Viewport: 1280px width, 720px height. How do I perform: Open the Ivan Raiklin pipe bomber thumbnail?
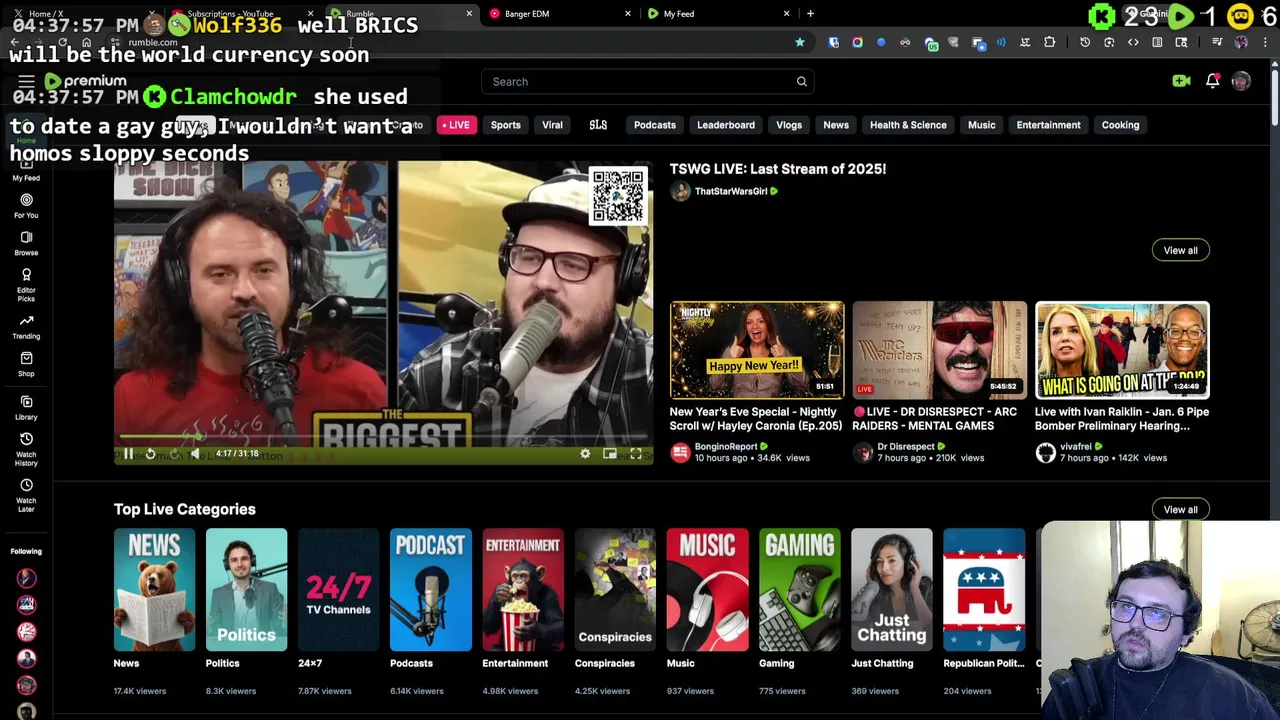[1122, 349]
